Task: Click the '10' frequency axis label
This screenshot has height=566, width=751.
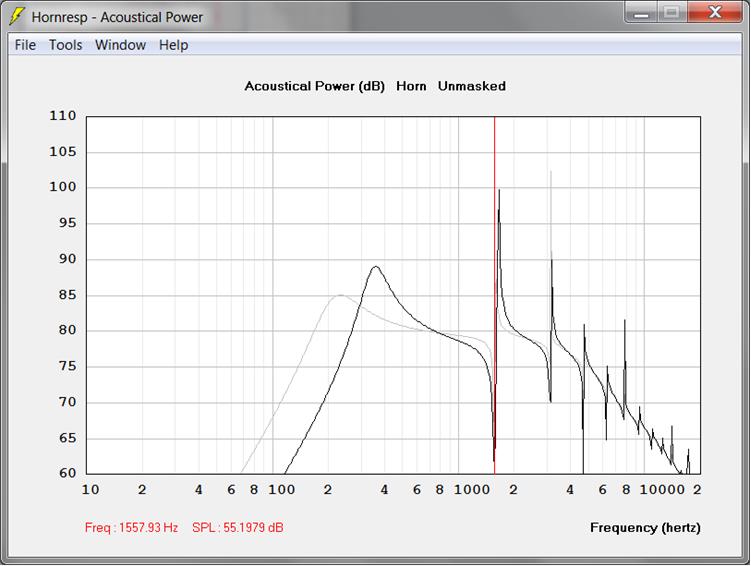Action: tap(91, 489)
